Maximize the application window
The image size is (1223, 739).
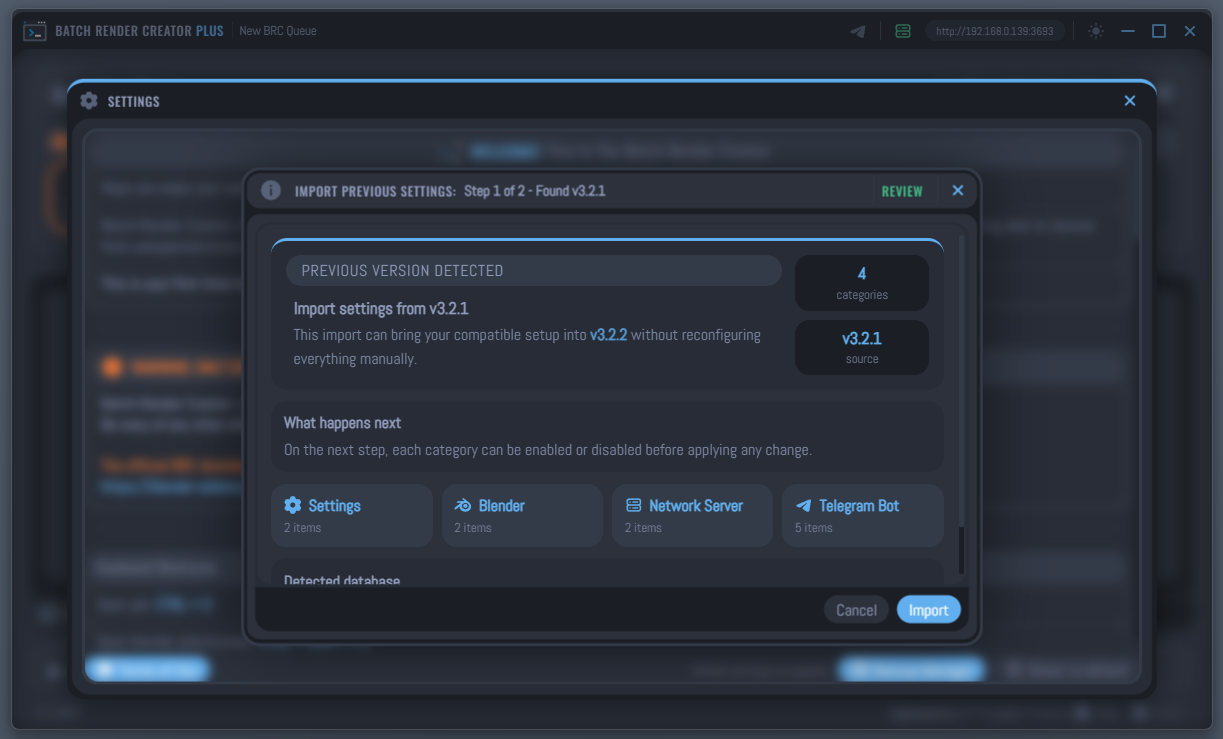click(1159, 31)
